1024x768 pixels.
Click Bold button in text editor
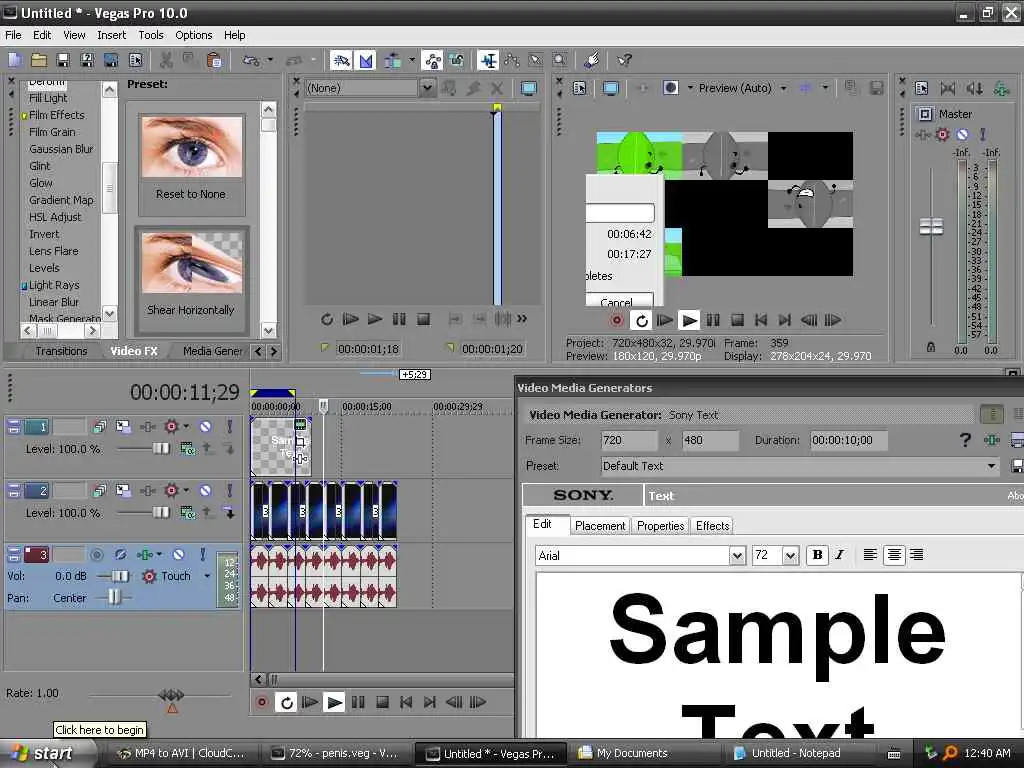click(817, 555)
